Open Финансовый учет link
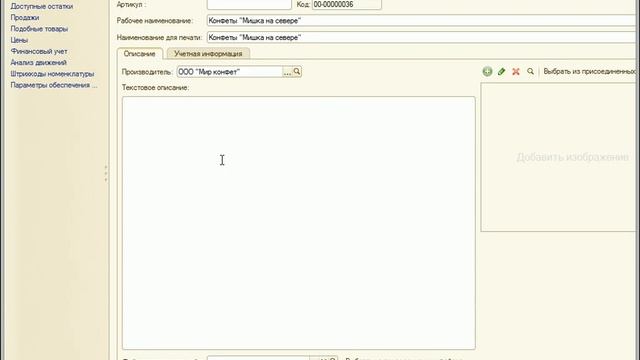The image size is (640, 360). (x=39, y=51)
